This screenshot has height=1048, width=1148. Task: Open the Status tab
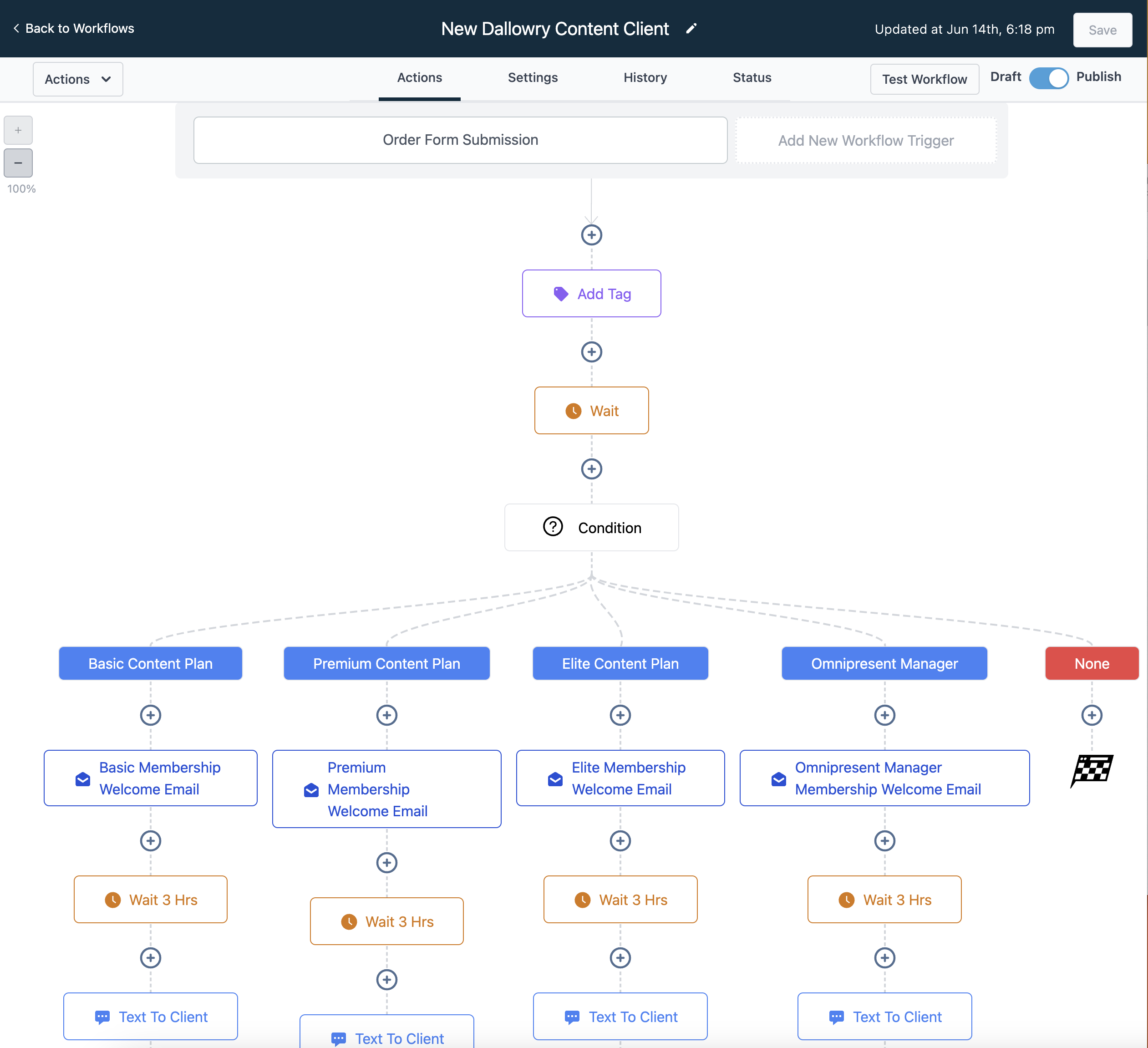click(x=752, y=78)
